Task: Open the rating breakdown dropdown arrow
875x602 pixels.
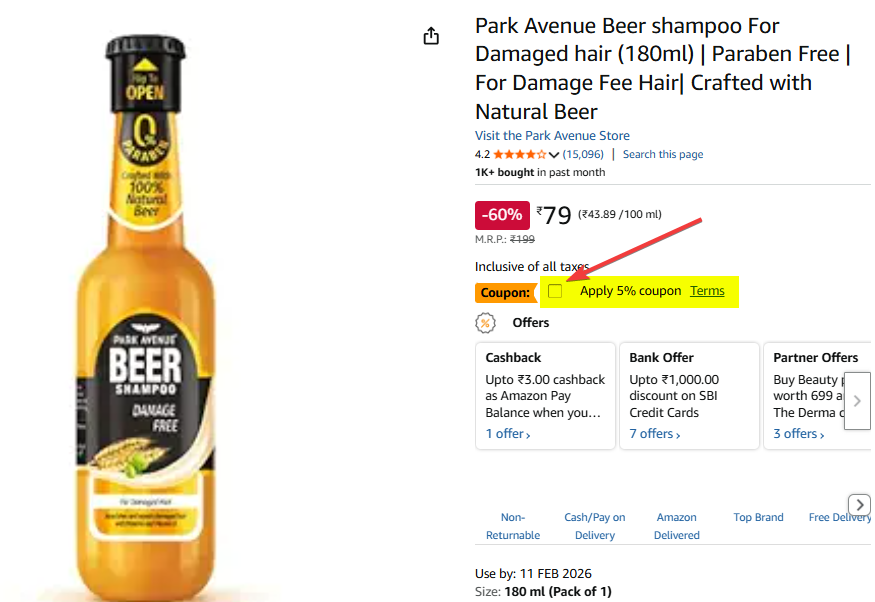Action: pos(554,155)
